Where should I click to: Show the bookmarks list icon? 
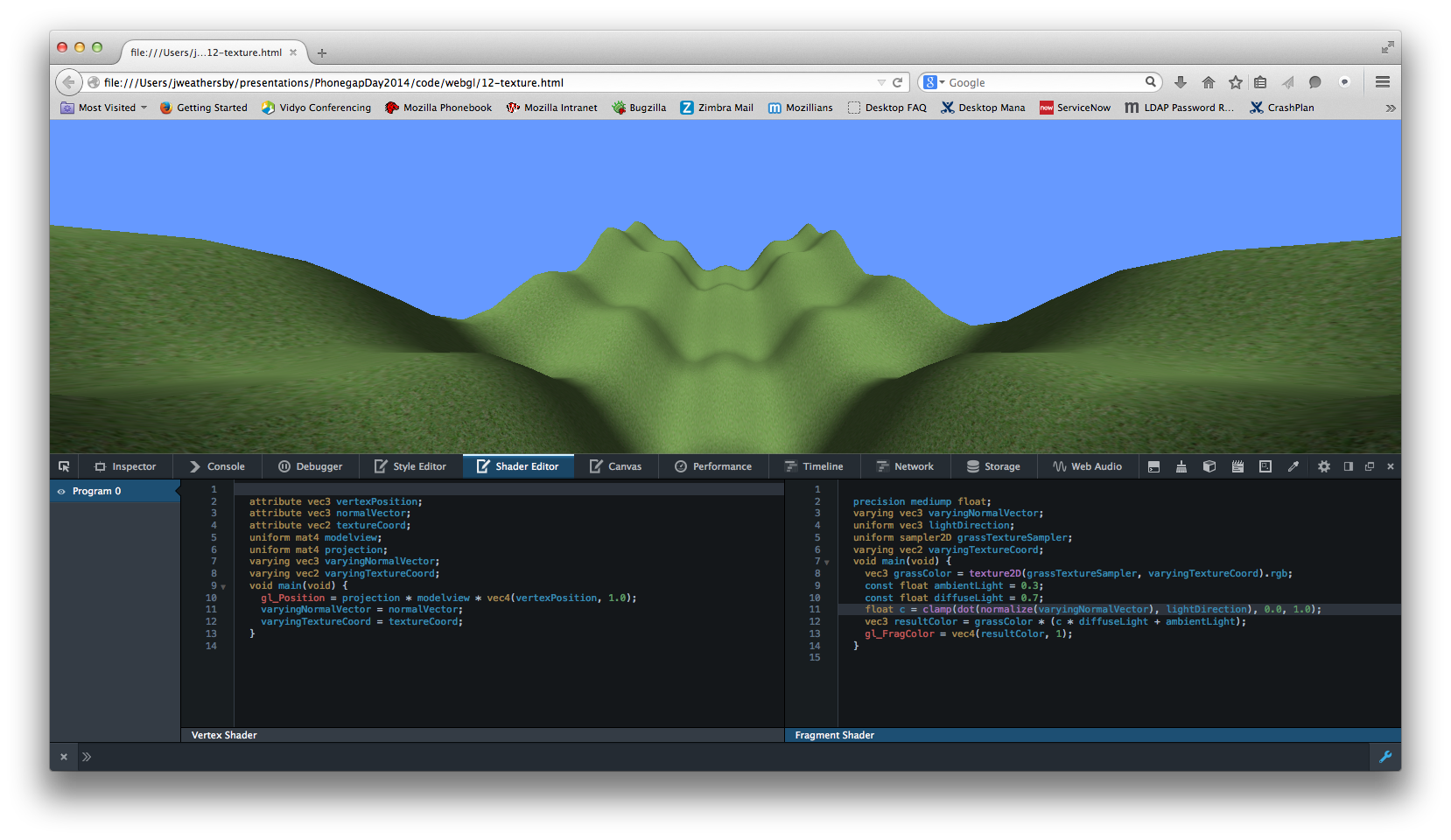tap(1260, 82)
